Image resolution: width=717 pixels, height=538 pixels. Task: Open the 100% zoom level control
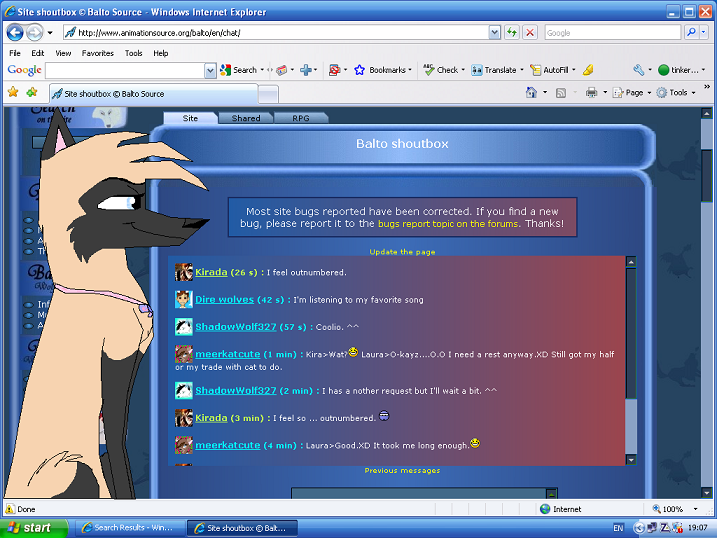[x=675, y=509]
